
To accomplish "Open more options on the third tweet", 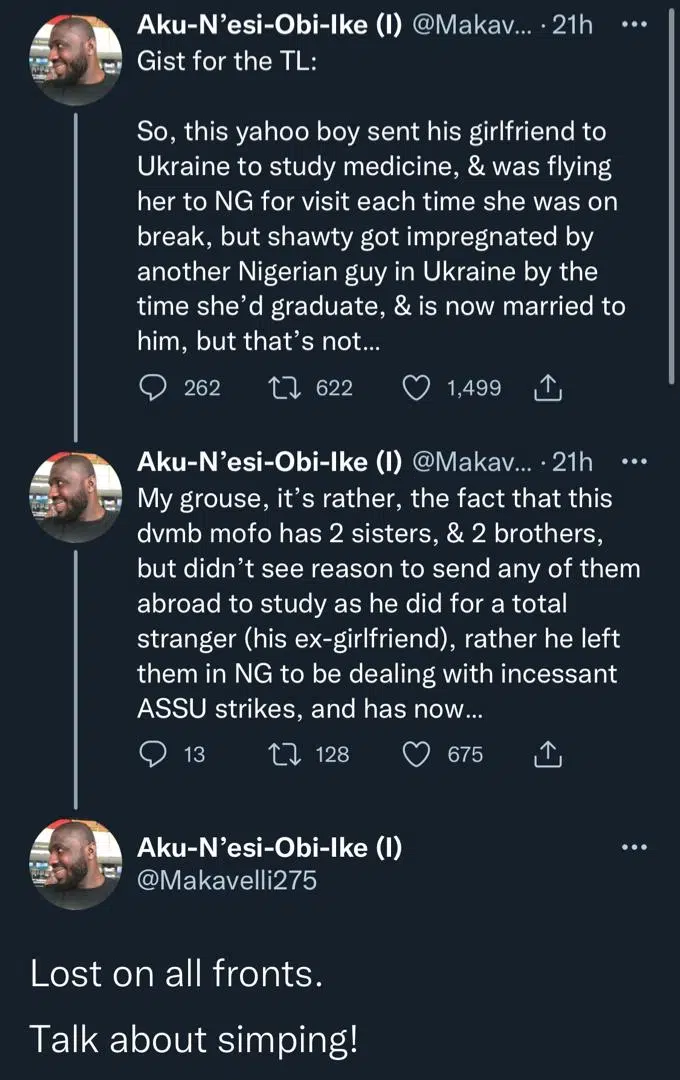I will pyautogui.click(x=635, y=847).
